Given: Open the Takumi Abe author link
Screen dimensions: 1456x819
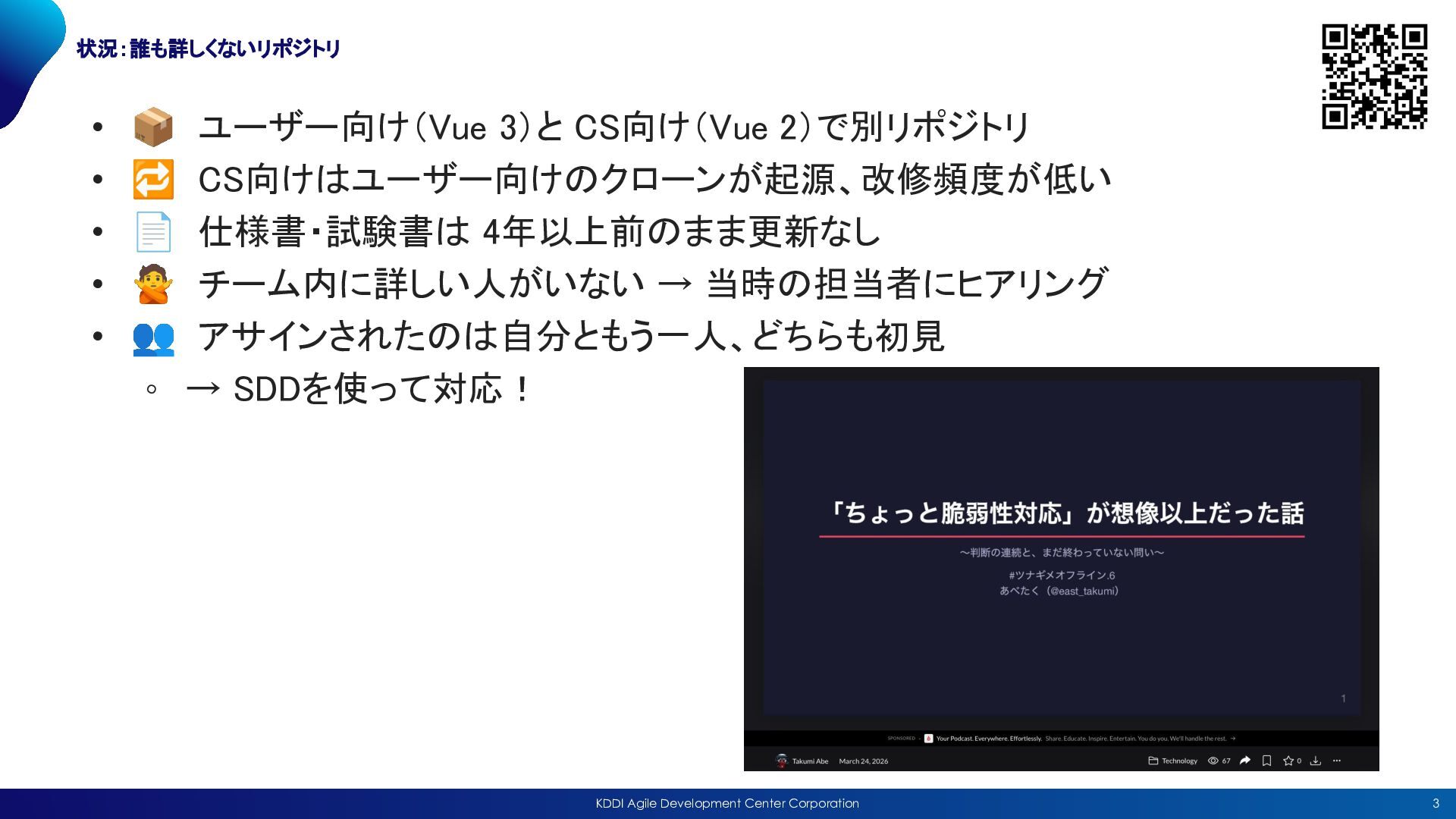Looking at the screenshot, I should [x=810, y=761].
